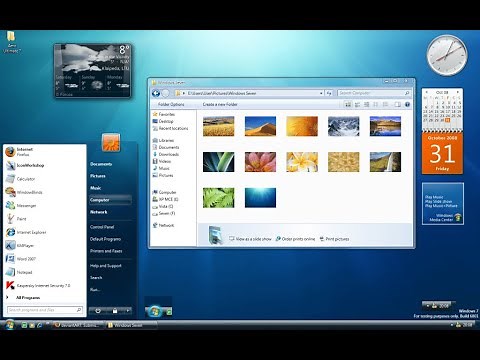This screenshot has height=360, width=480.
Task: Select the Vista drive in navigation pane
Action: tap(163, 206)
